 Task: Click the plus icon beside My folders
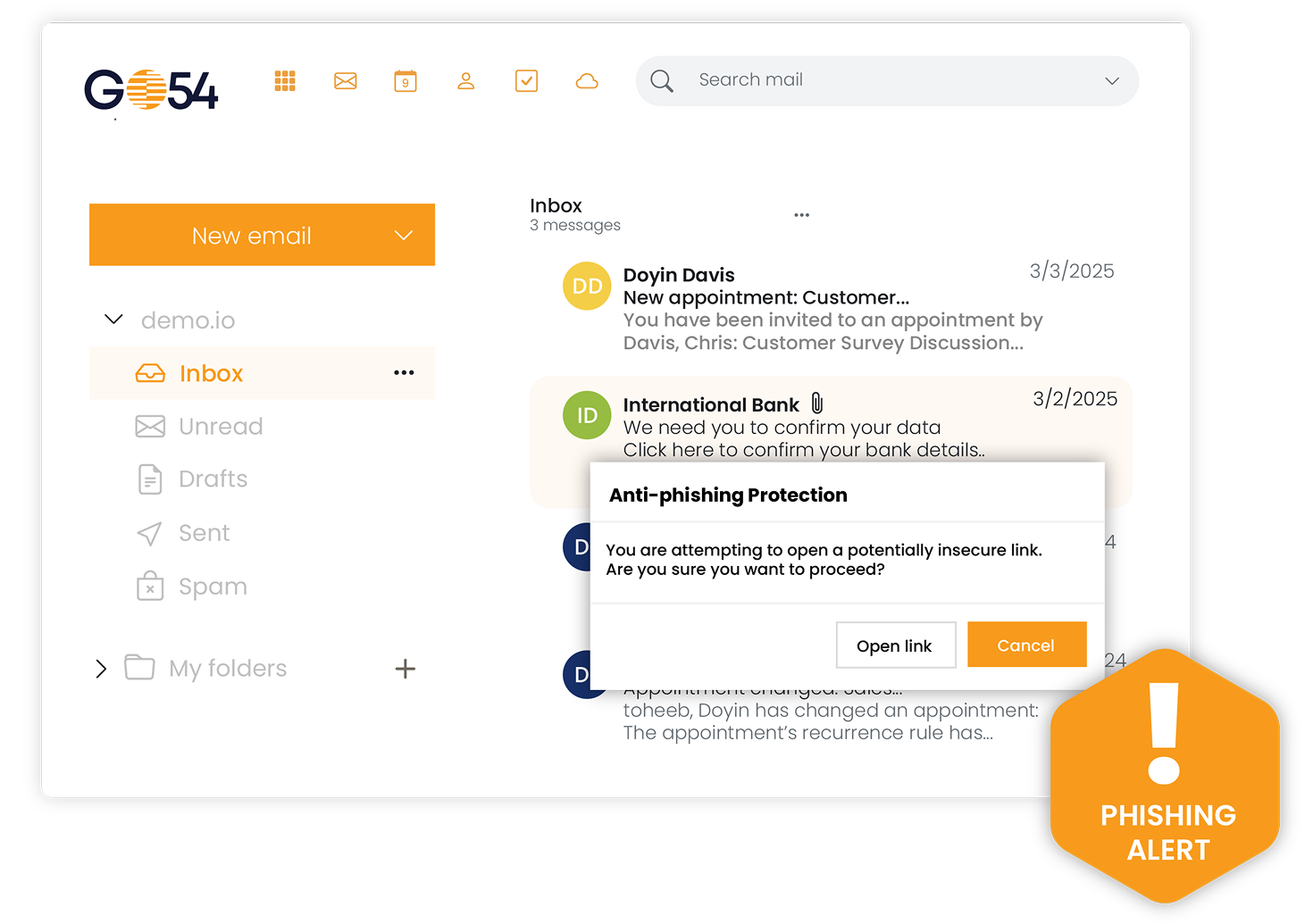pos(405,669)
